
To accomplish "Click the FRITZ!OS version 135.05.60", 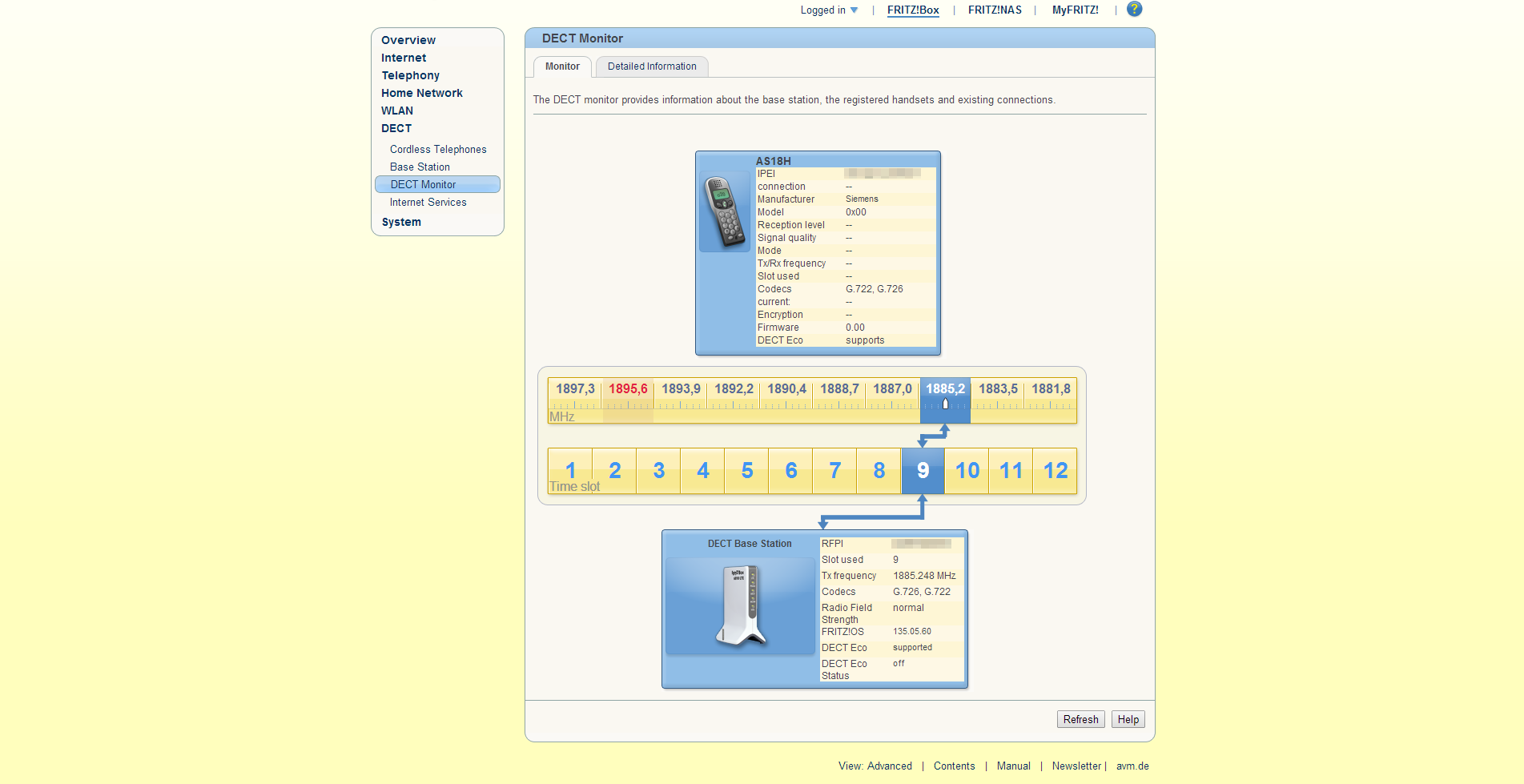I will (x=911, y=632).
